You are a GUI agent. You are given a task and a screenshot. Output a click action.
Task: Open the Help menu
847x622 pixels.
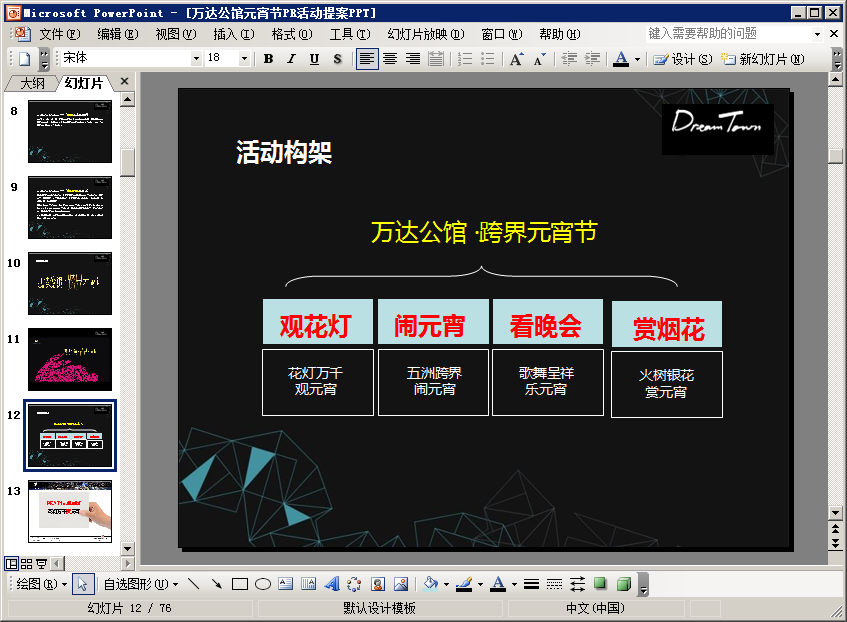pos(560,34)
